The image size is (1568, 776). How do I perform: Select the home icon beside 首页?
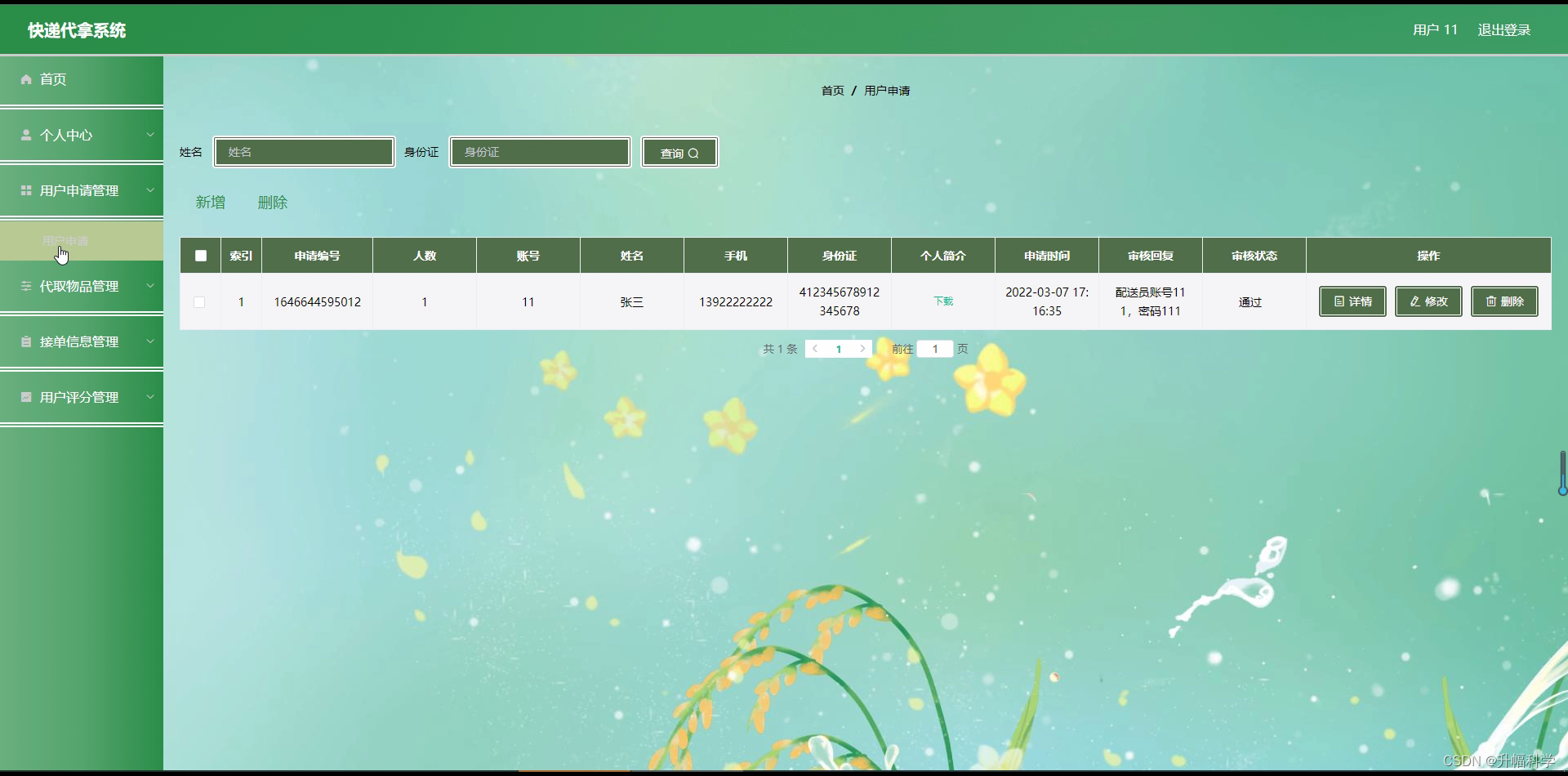click(x=27, y=79)
